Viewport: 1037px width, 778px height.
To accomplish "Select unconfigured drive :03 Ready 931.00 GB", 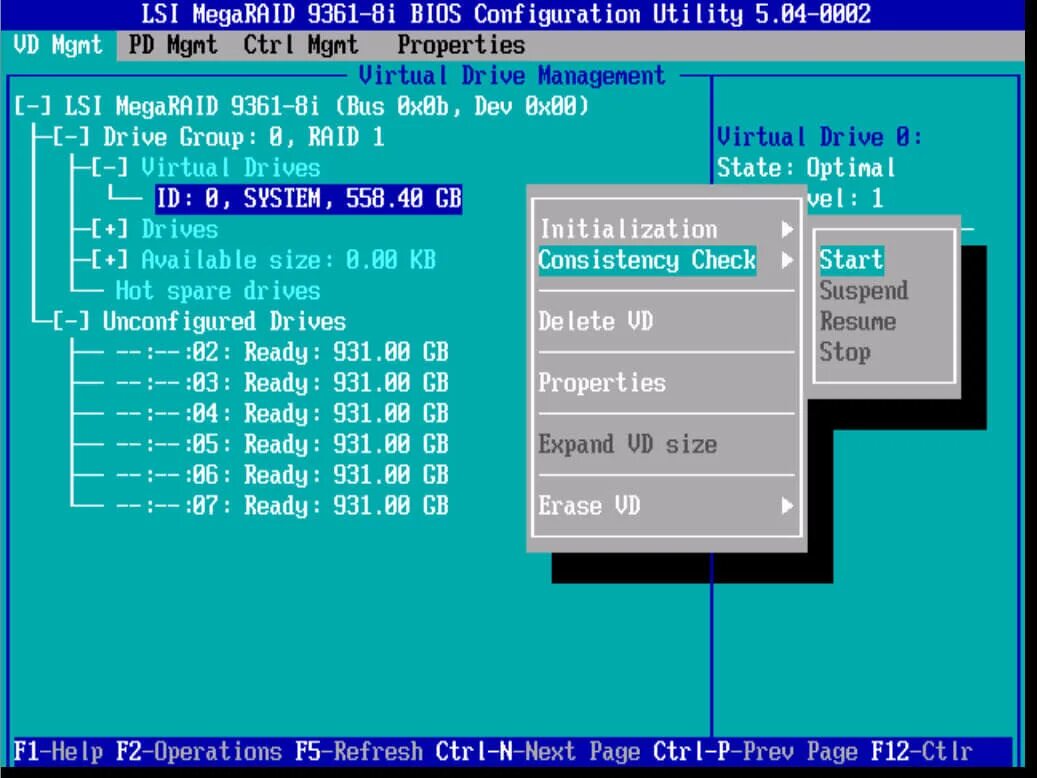I will click(x=282, y=383).
